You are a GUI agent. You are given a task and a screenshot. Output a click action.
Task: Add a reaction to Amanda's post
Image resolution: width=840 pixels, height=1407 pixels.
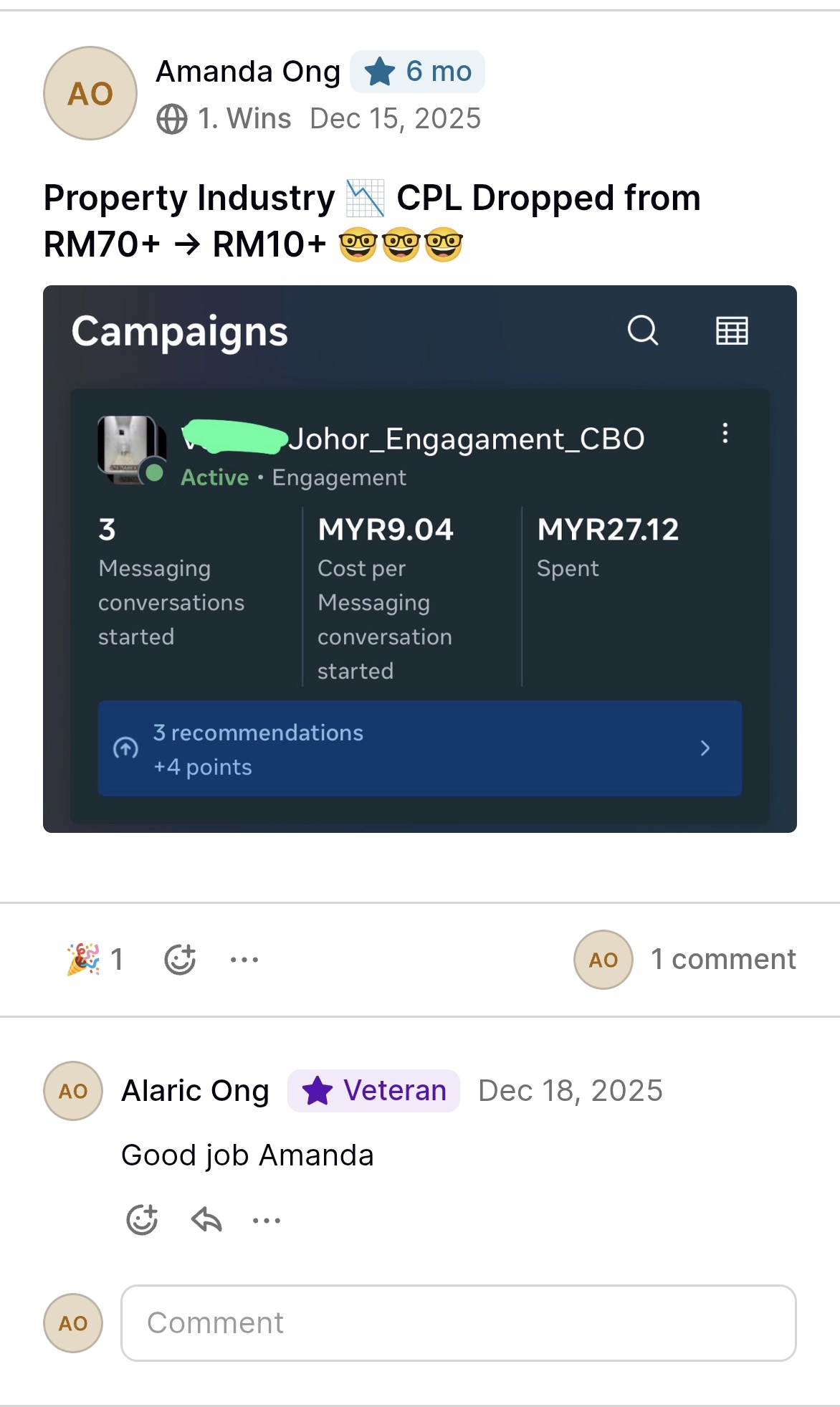180,959
